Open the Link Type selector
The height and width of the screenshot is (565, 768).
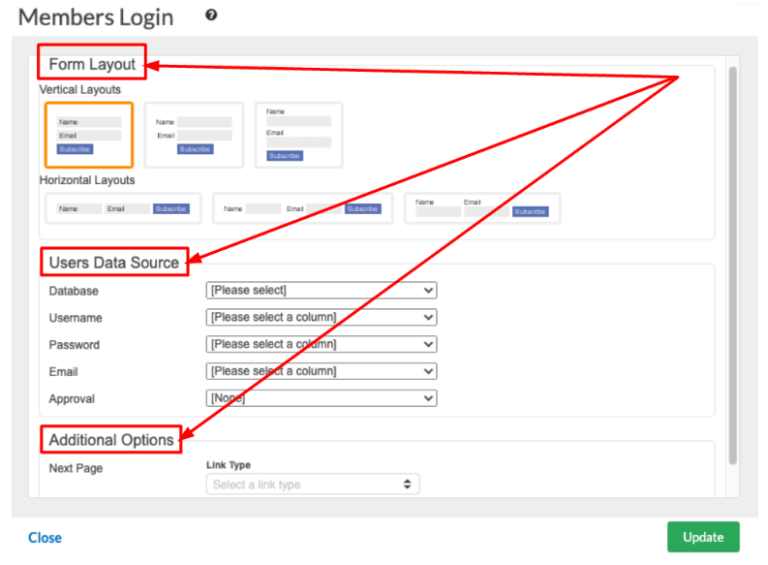312,484
